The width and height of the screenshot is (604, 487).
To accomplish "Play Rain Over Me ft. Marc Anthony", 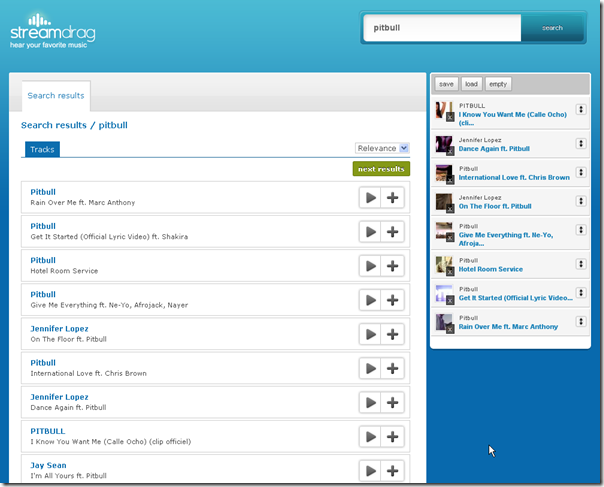I will pos(370,198).
